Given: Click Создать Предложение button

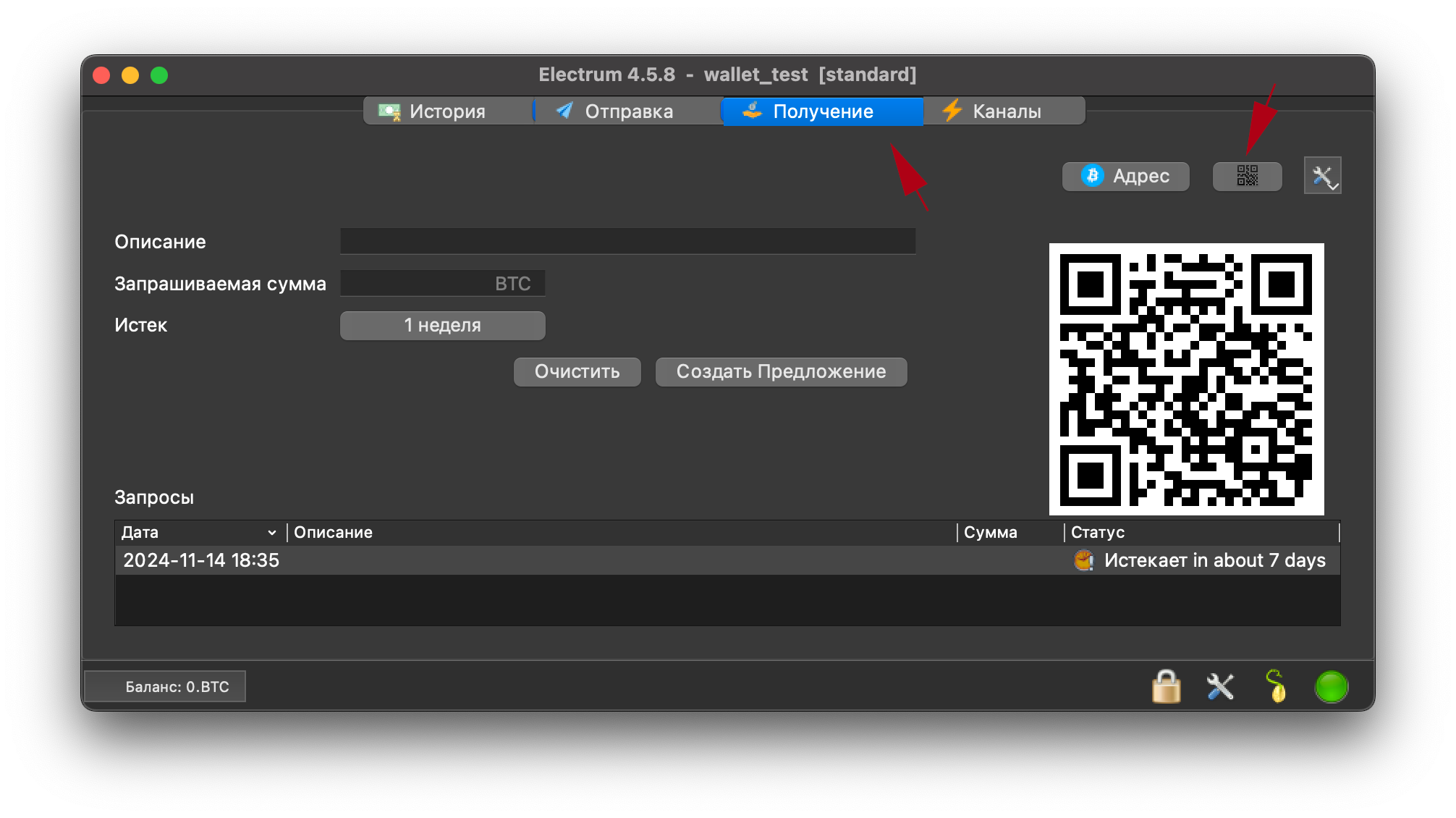Looking at the screenshot, I should (x=781, y=372).
